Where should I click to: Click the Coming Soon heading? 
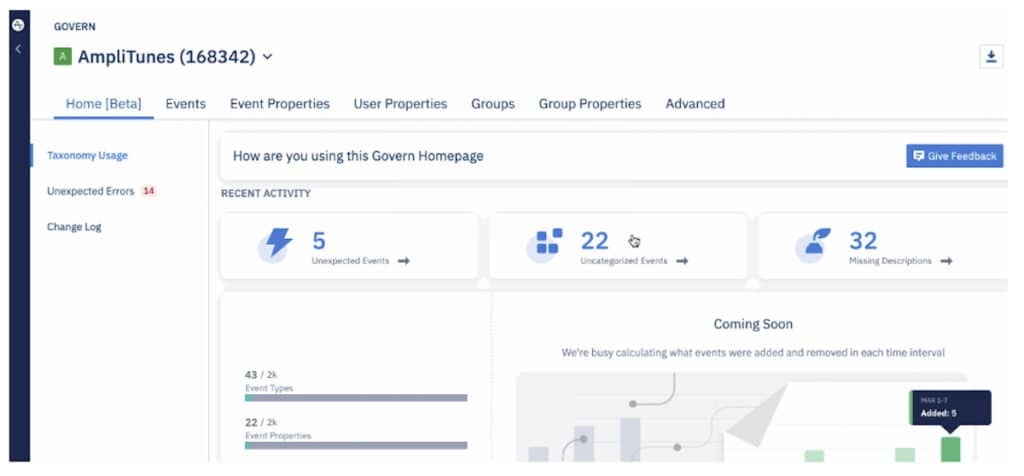coord(753,325)
